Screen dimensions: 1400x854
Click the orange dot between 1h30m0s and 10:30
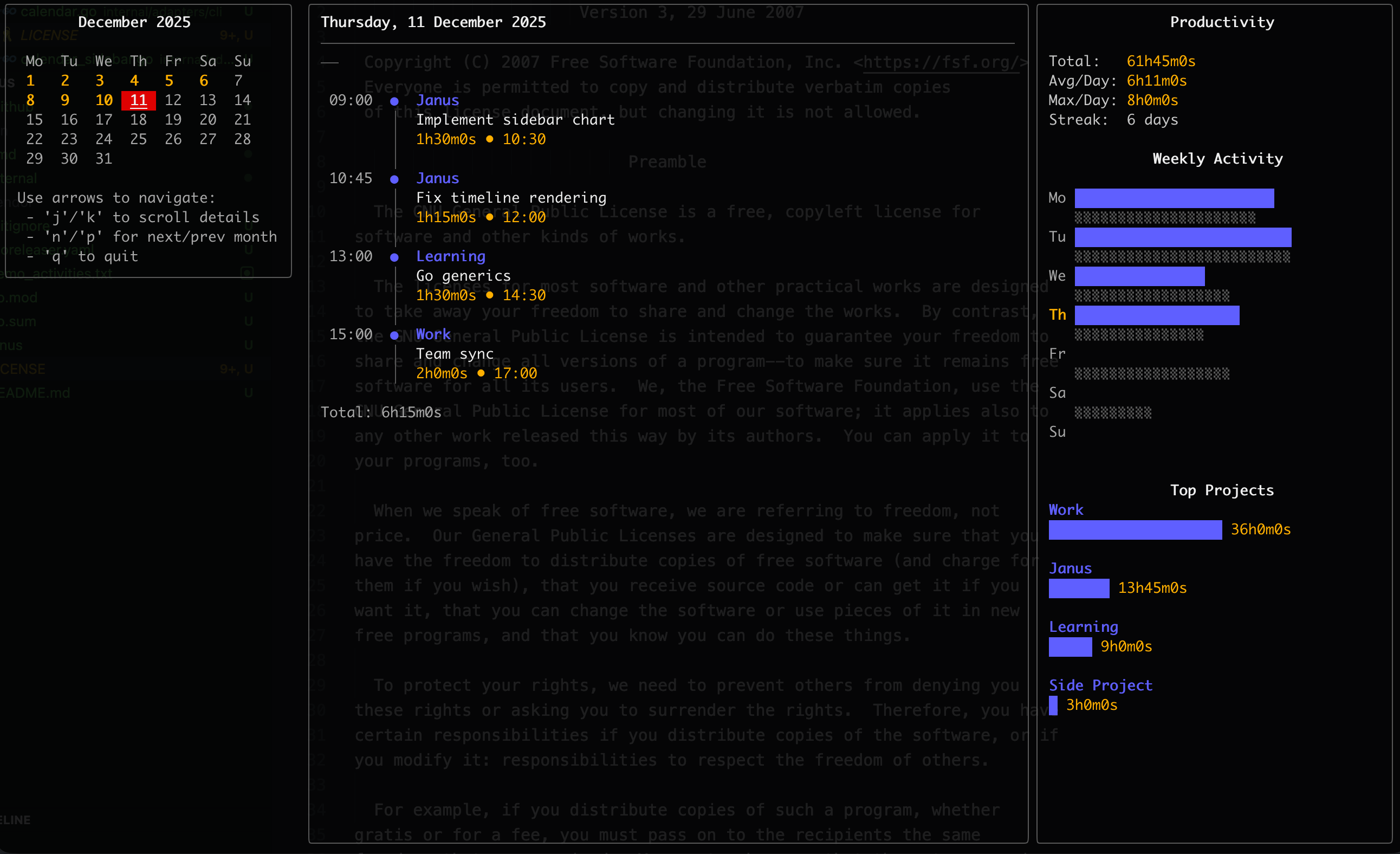coord(489,139)
